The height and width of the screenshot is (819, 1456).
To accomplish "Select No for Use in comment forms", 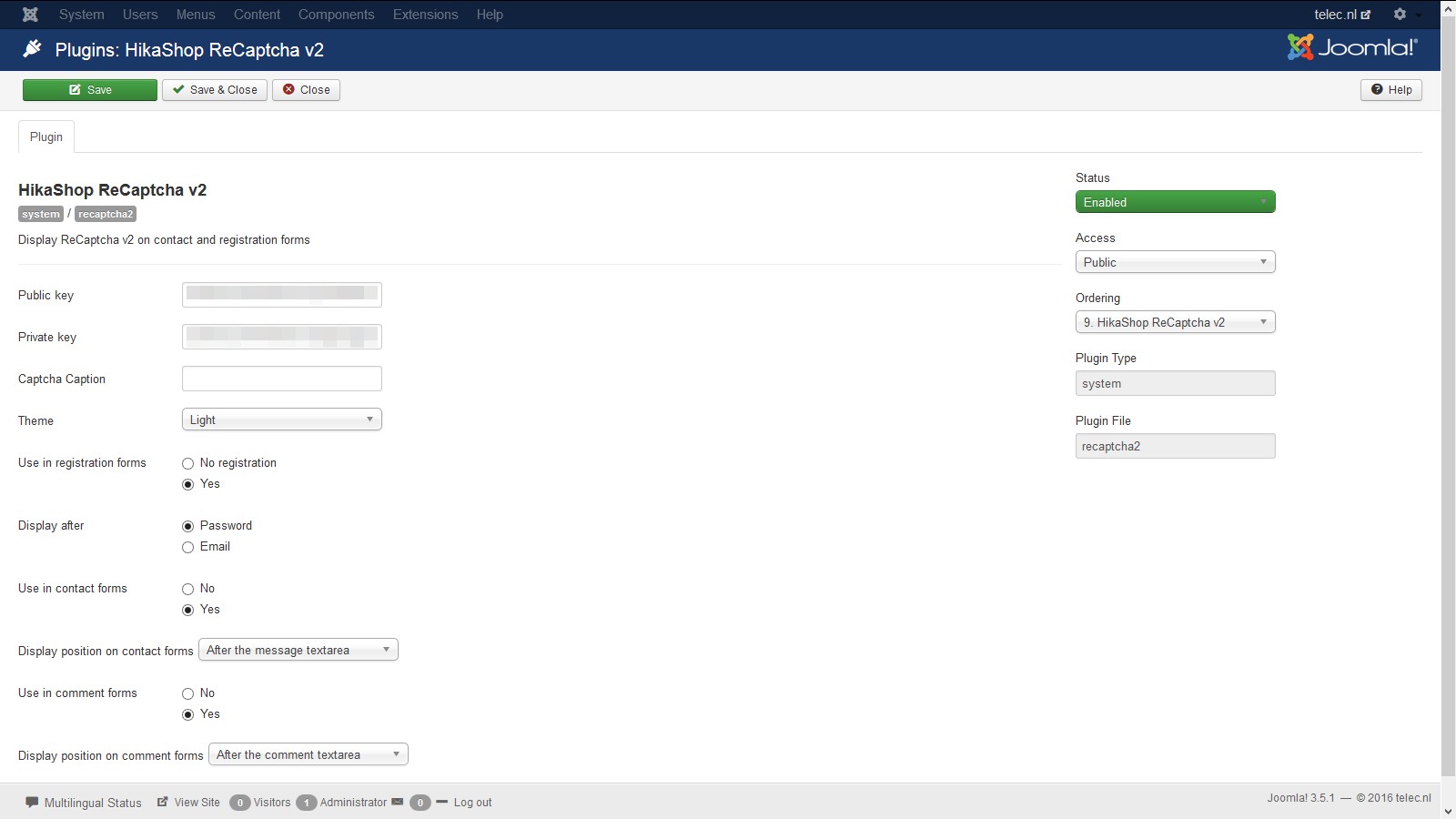I will pos(188,693).
